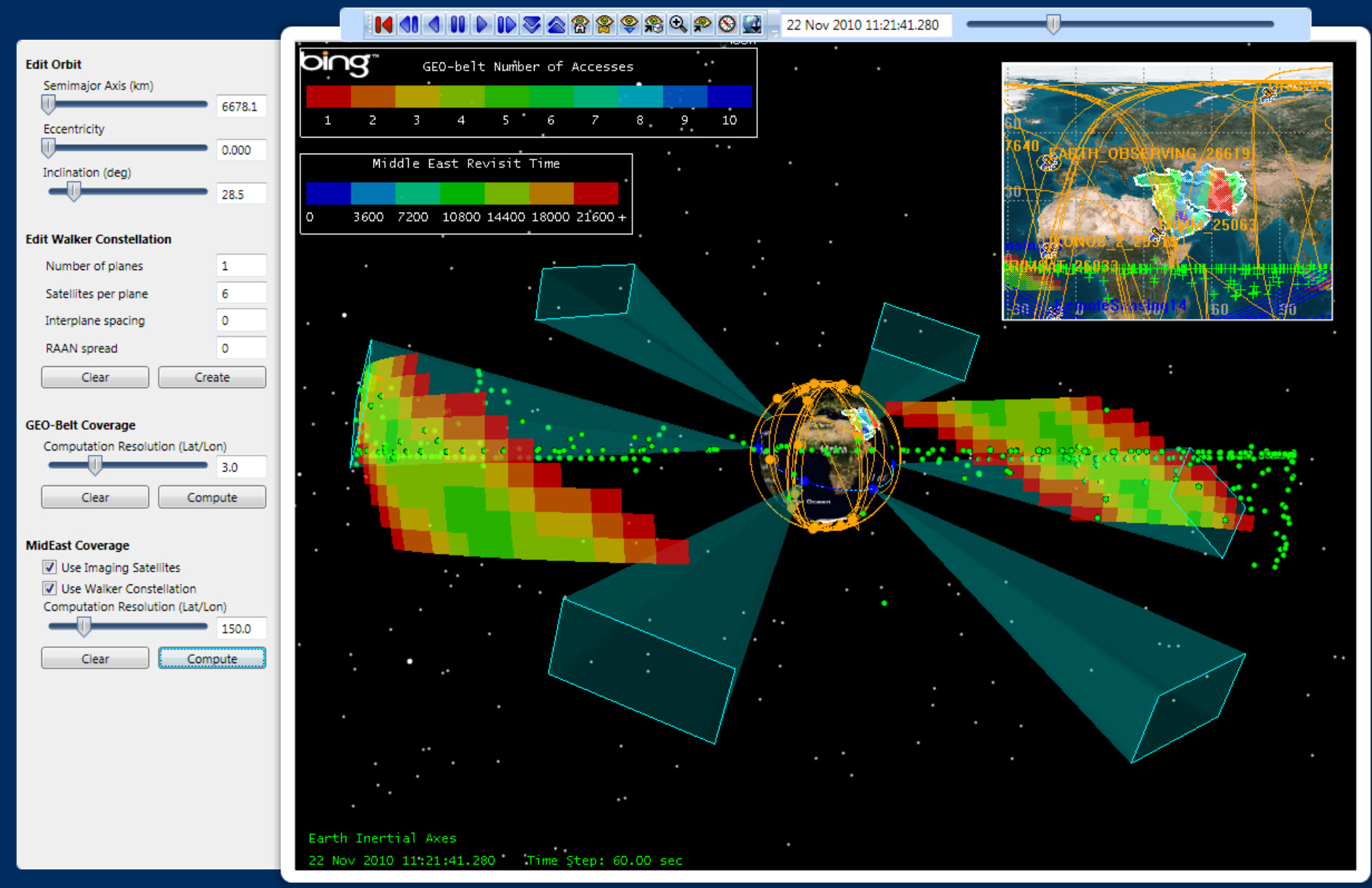Click the Satellites per plane field
Image resolution: width=1372 pixels, height=888 pixels.
click(241, 293)
